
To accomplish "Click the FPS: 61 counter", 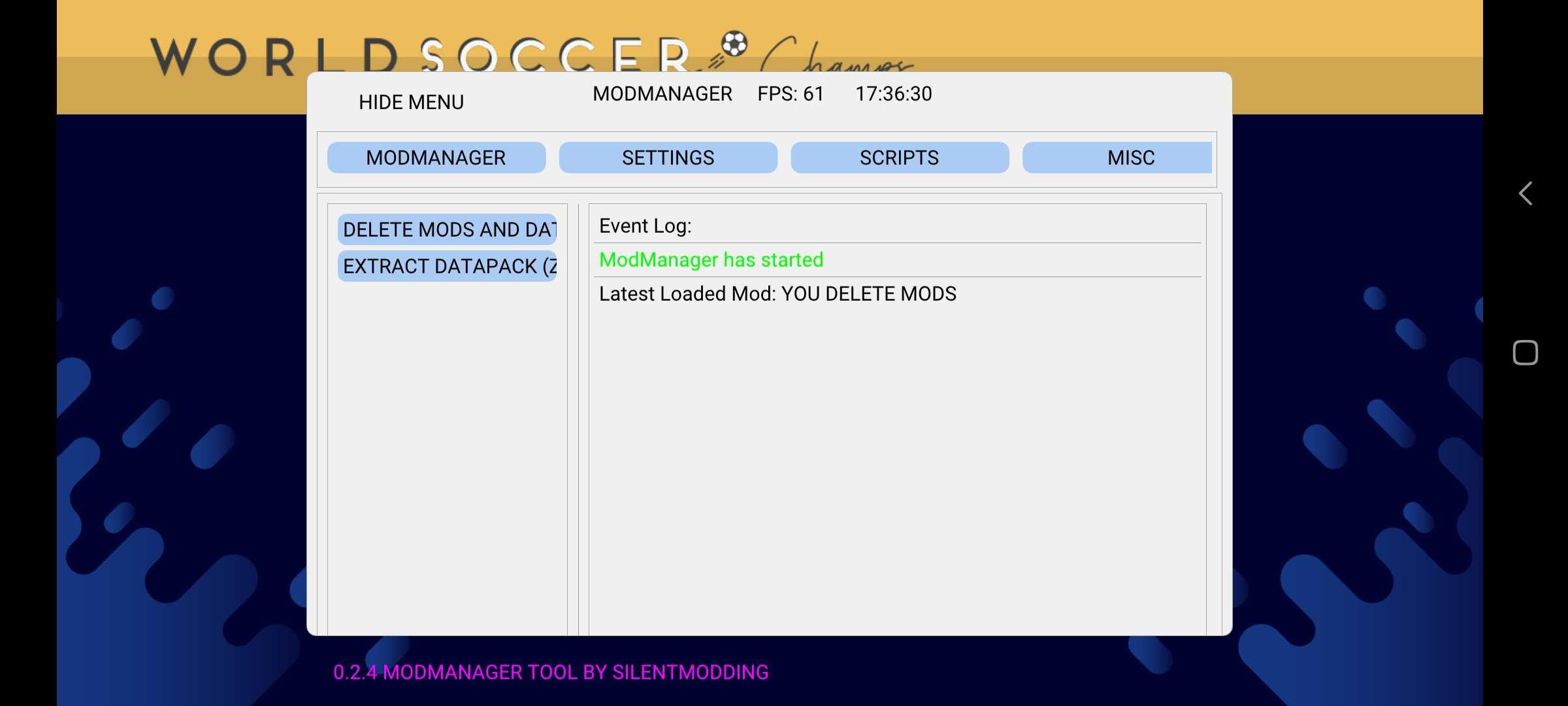I will click(791, 93).
